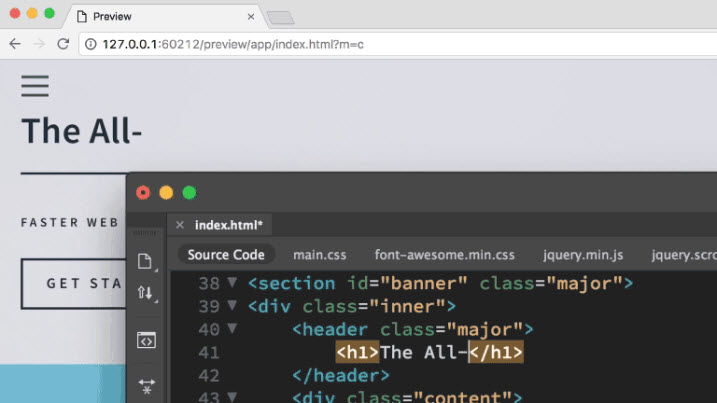Select line number 42 in gutter
Screen dimensions: 717x403
click(x=209, y=376)
